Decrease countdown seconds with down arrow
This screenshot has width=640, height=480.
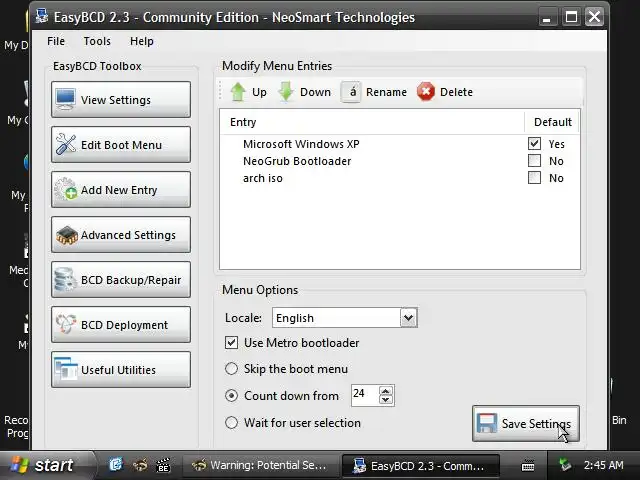[x=386, y=400]
